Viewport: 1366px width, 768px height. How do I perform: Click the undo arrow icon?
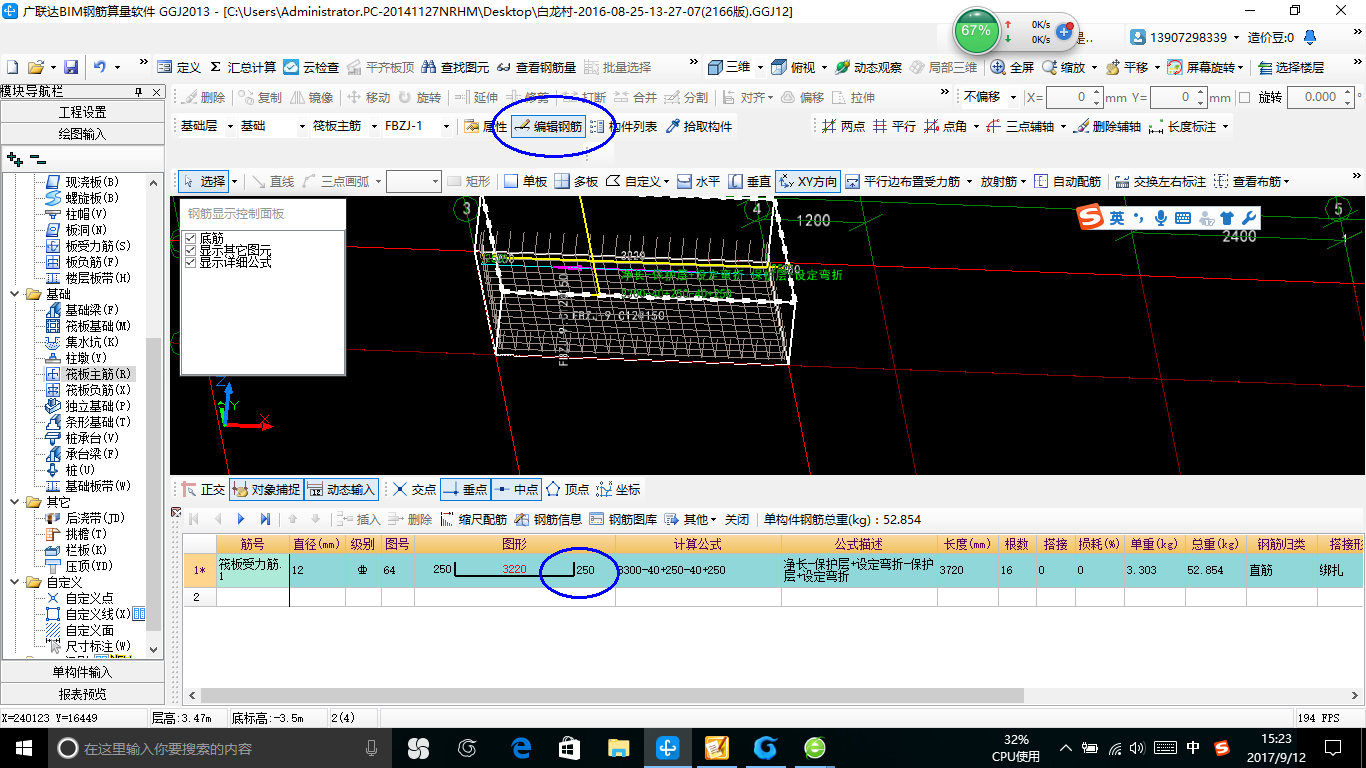coord(100,67)
